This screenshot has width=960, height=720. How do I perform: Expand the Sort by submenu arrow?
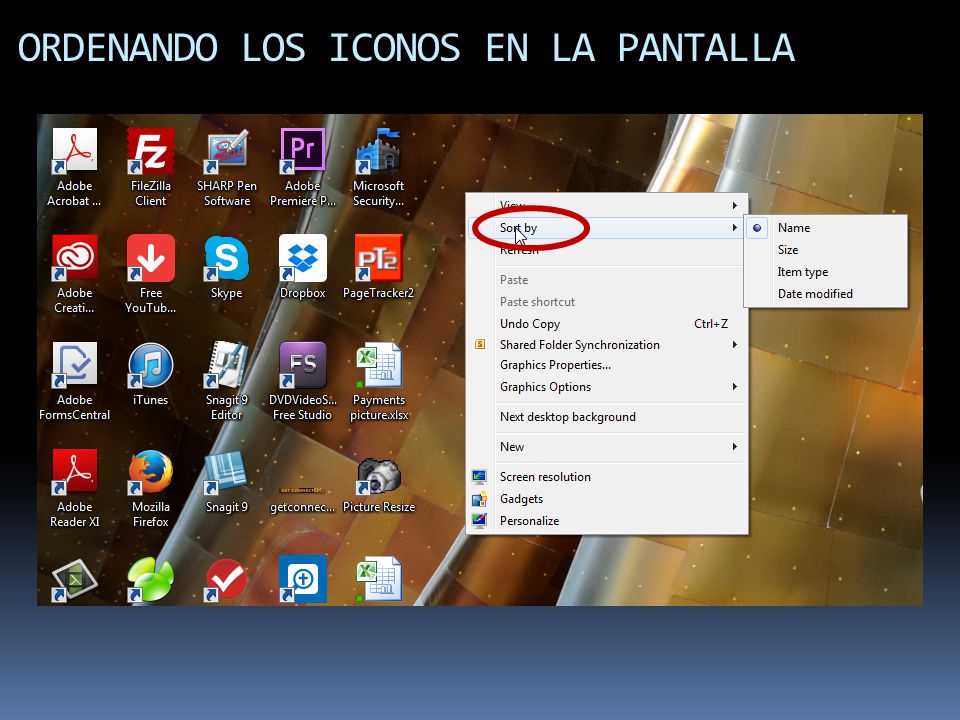click(735, 228)
